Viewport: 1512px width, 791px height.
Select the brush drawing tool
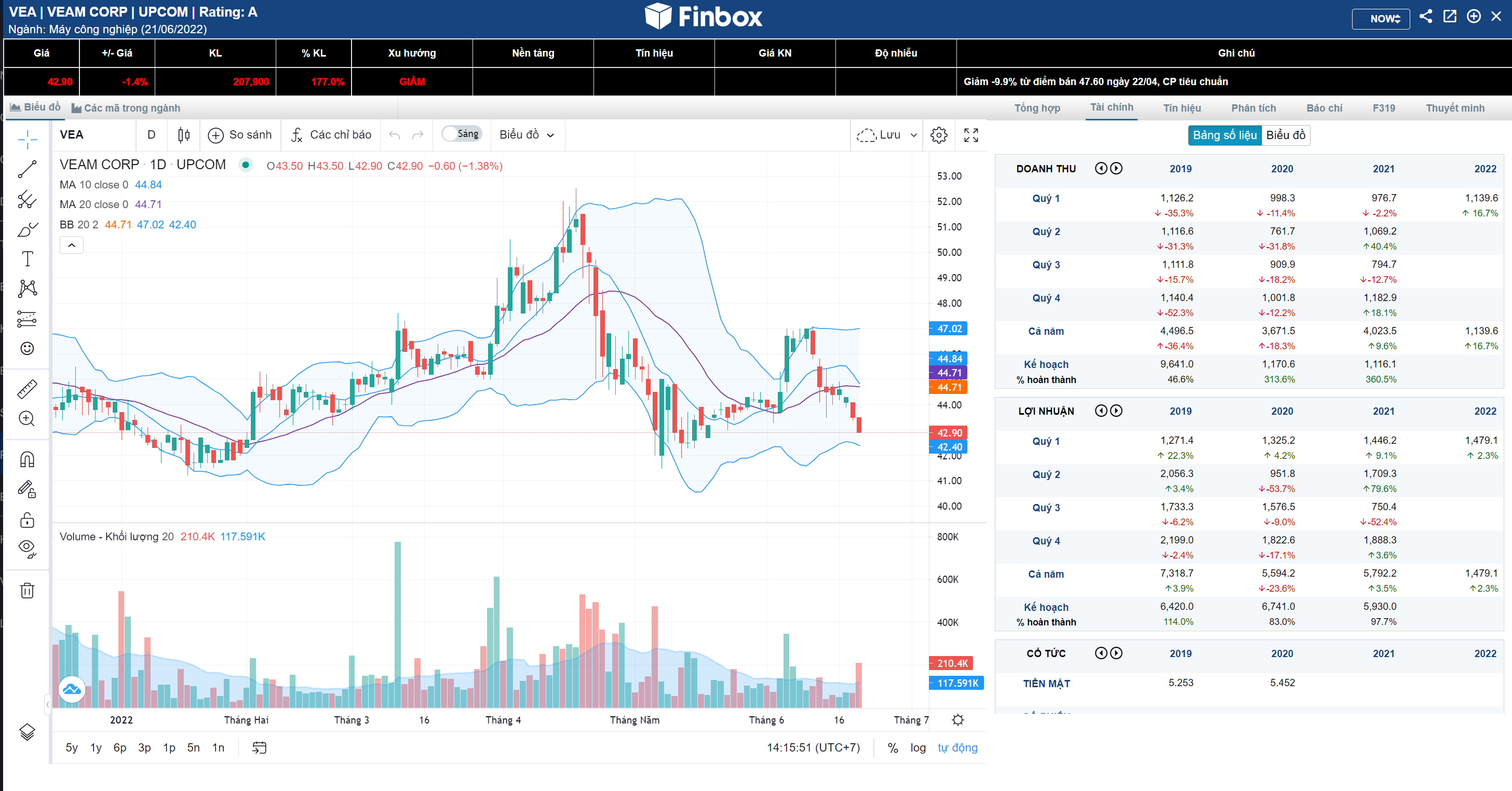[27, 229]
